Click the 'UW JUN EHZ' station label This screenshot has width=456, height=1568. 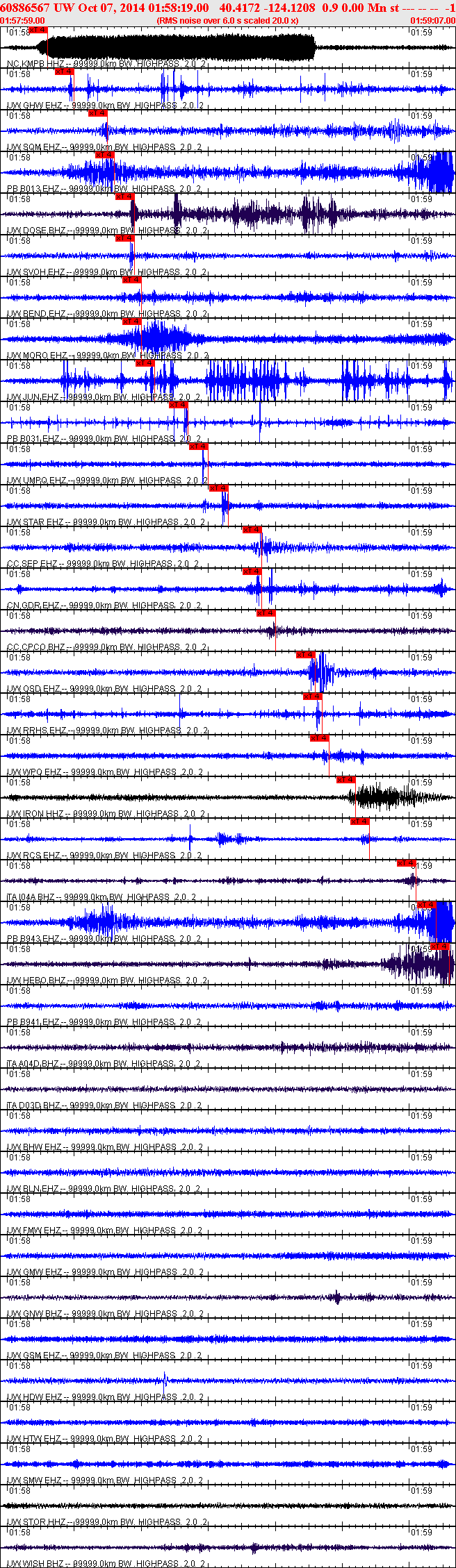click(x=33, y=397)
